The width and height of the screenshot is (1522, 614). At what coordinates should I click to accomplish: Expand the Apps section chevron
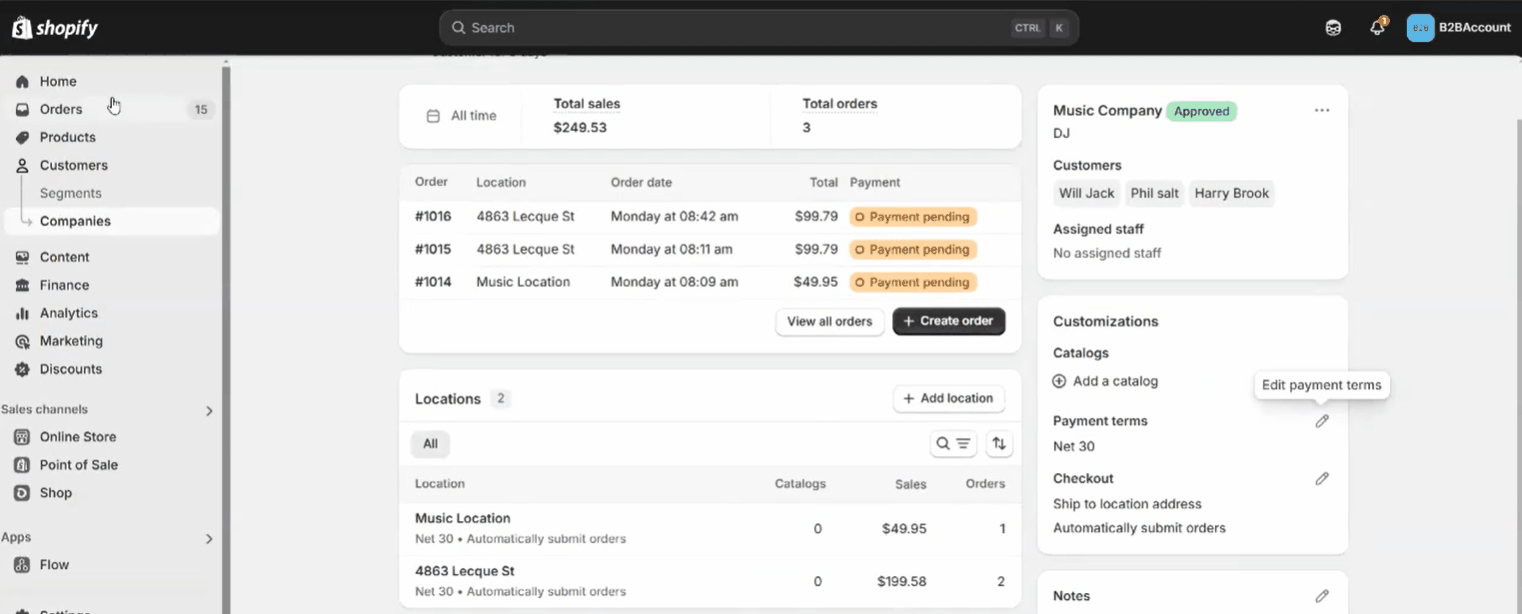click(209, 539)
